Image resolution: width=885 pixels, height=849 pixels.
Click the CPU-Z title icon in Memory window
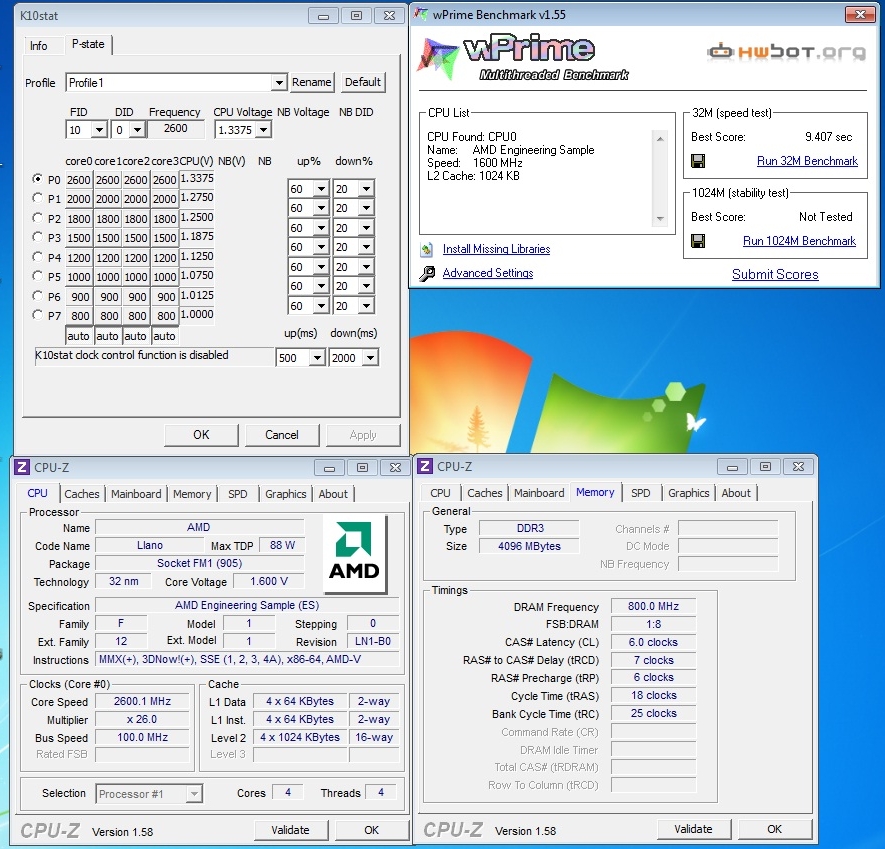pos(425,466)
